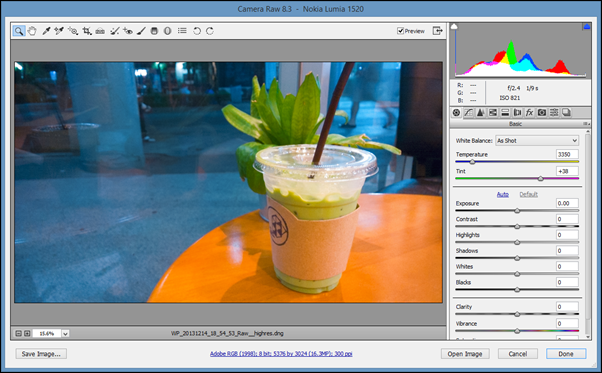The width and height of the screenshot is (602, 373).
Task: Select the Graduated Filter tool
Action: (x=154, y=31)
